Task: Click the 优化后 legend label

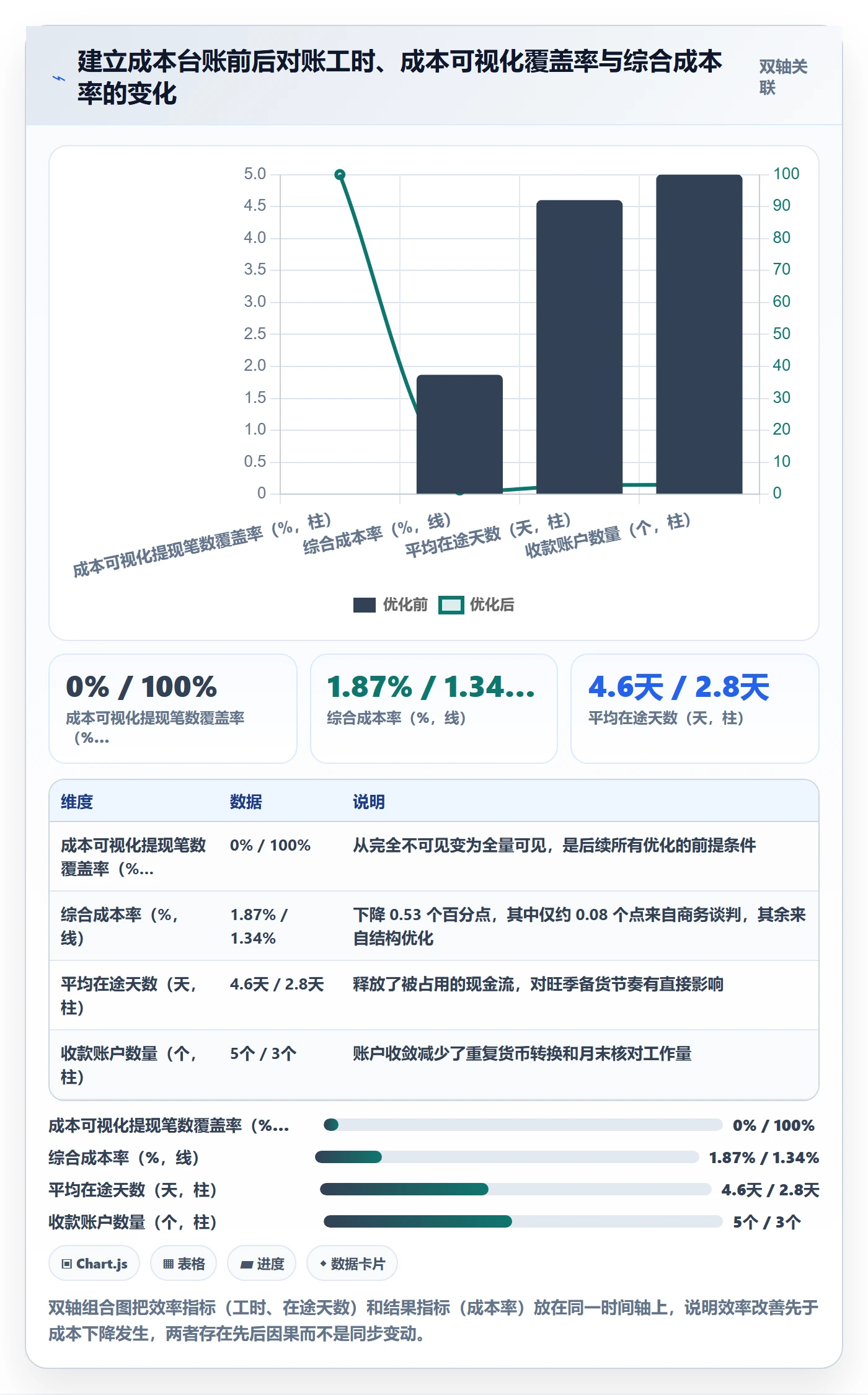Action: [492, 604]
